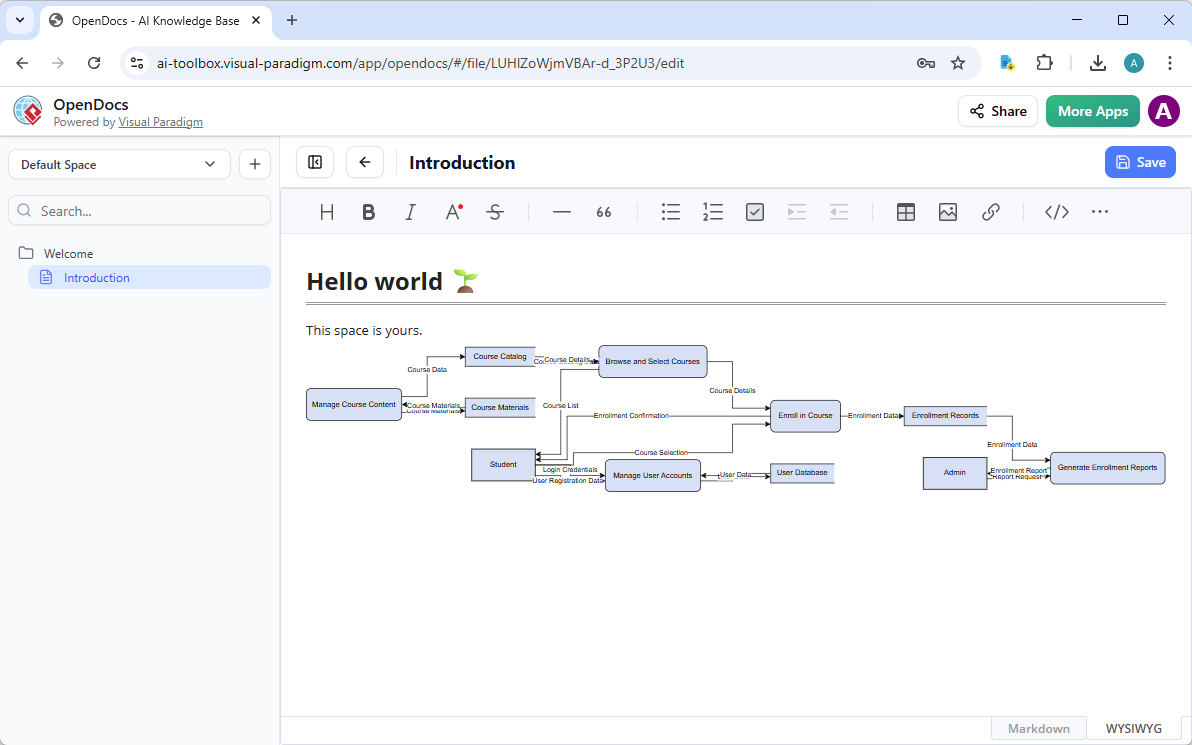Viewport: 1192px width, 745px height.
Task: Open the Default Space dropdown
Action: pyautogui.click(x=118, y=163)
